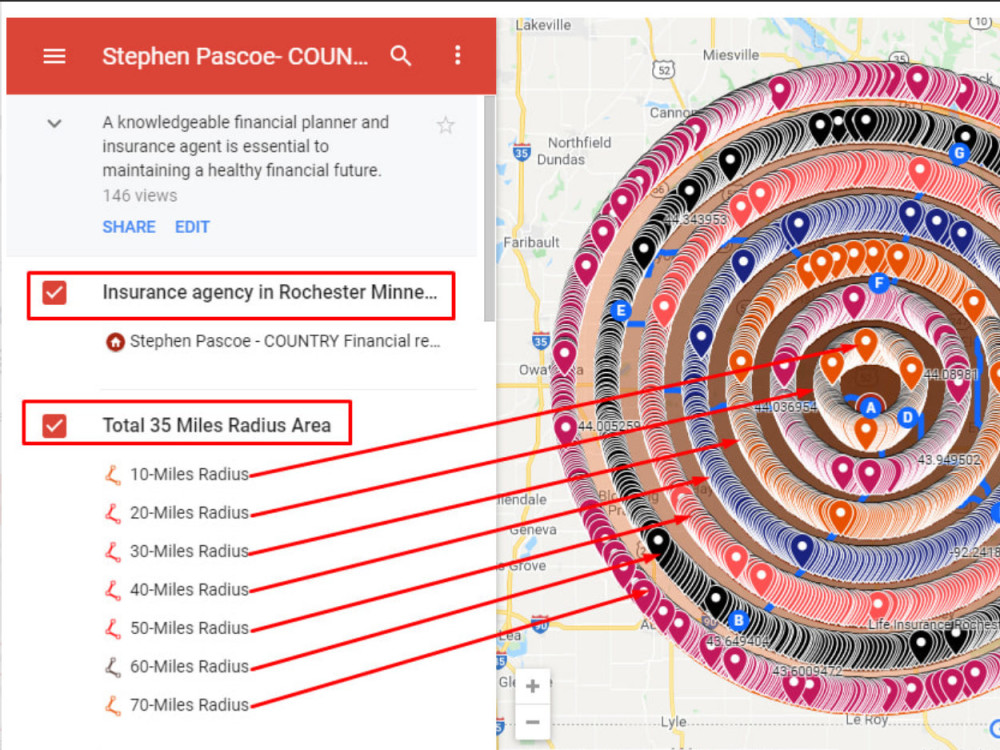Click the blue waypoint marker D
The image size is (1000, 750).
pyautogui.click(x=907, y=418)
